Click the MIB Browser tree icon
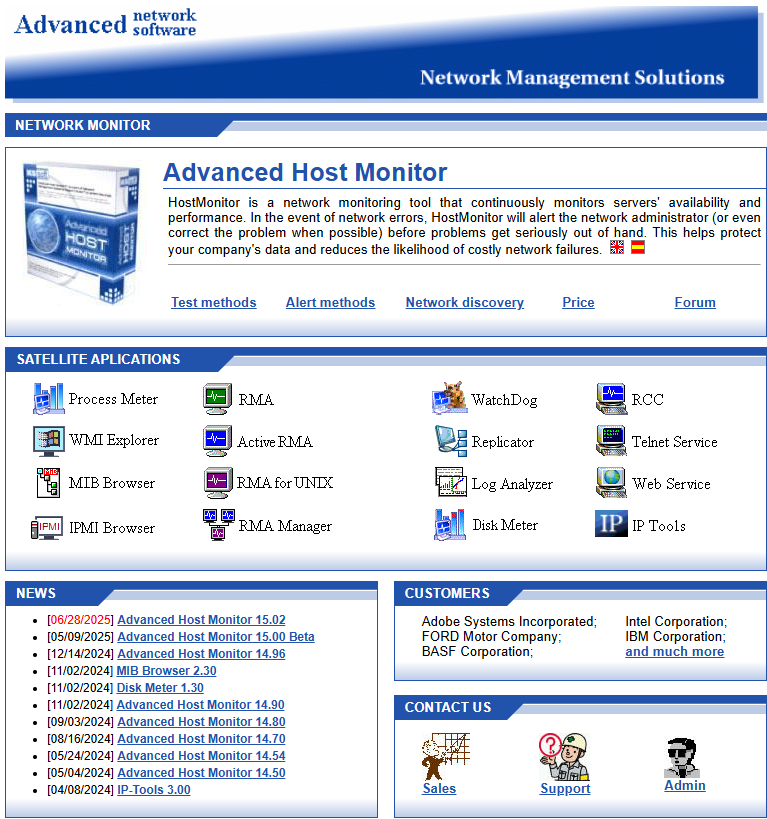 tap(48, 483)
